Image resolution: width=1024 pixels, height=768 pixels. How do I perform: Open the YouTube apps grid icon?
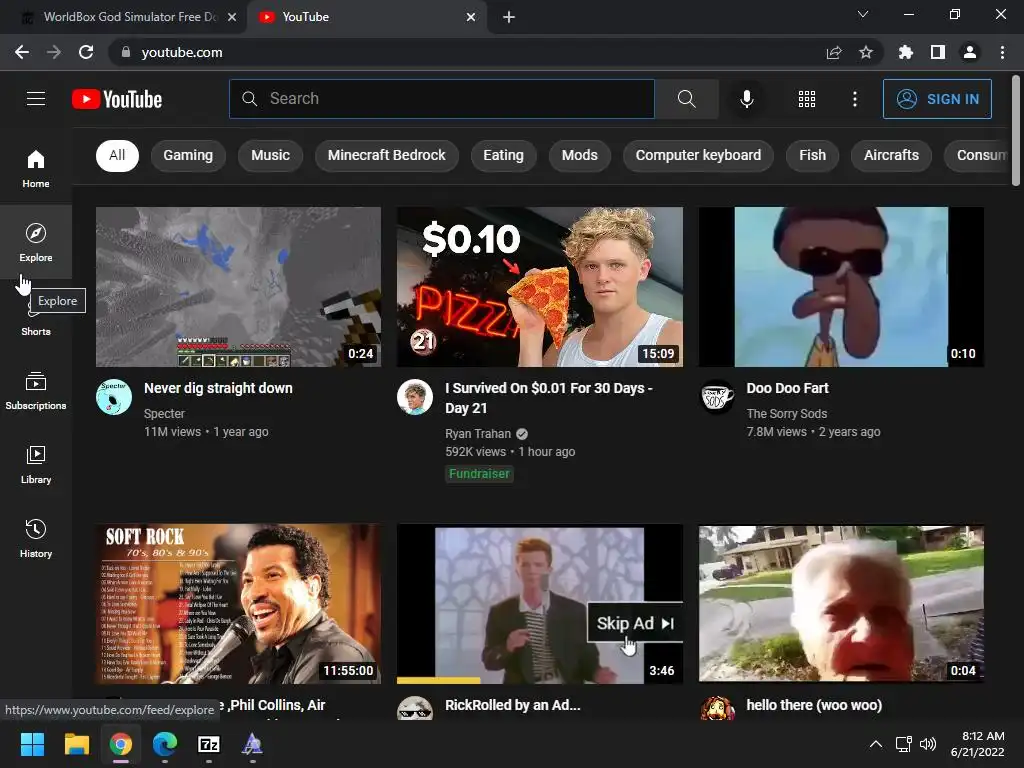(x=807, y=99)
